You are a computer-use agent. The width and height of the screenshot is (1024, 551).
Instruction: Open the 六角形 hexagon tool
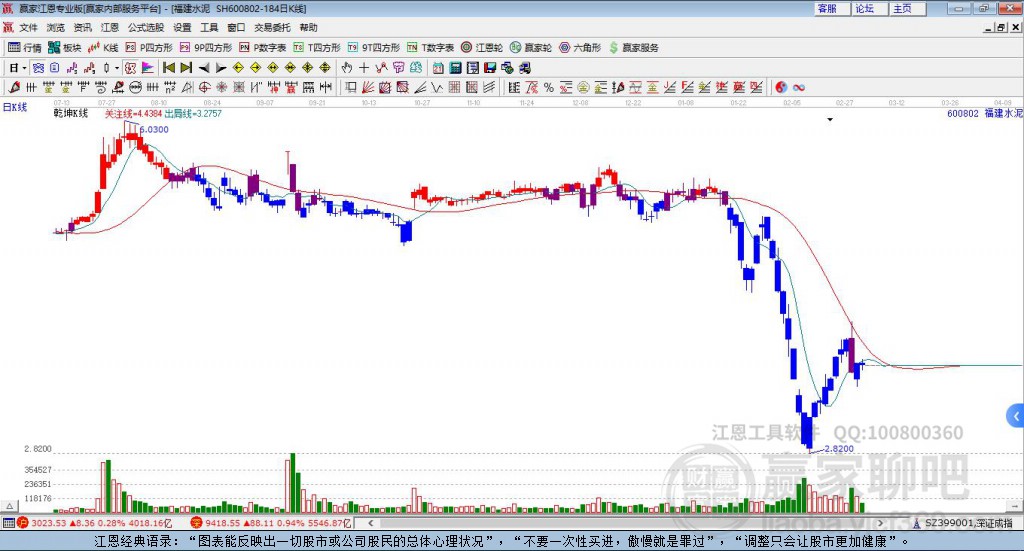click(x=580, y=48)
